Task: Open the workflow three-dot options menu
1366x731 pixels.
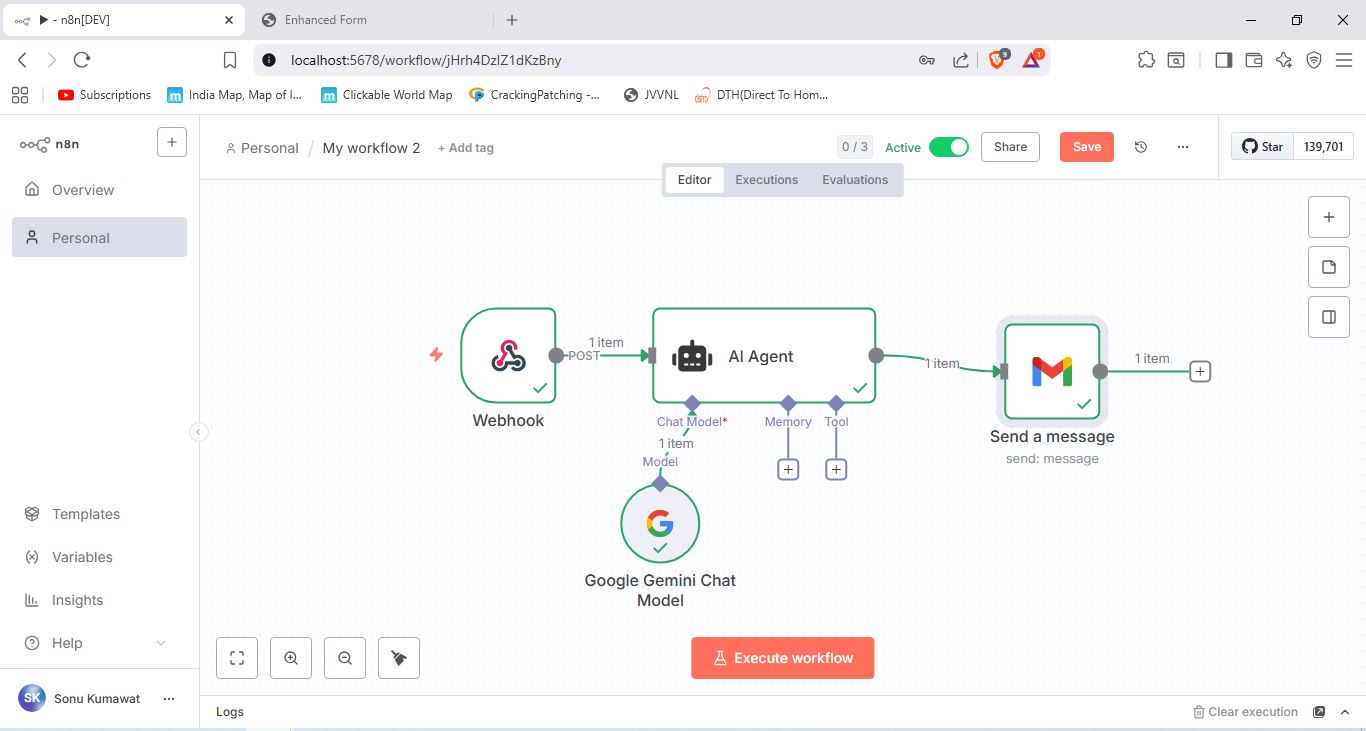Action: pyautogui.click(x=1183, y=147)
